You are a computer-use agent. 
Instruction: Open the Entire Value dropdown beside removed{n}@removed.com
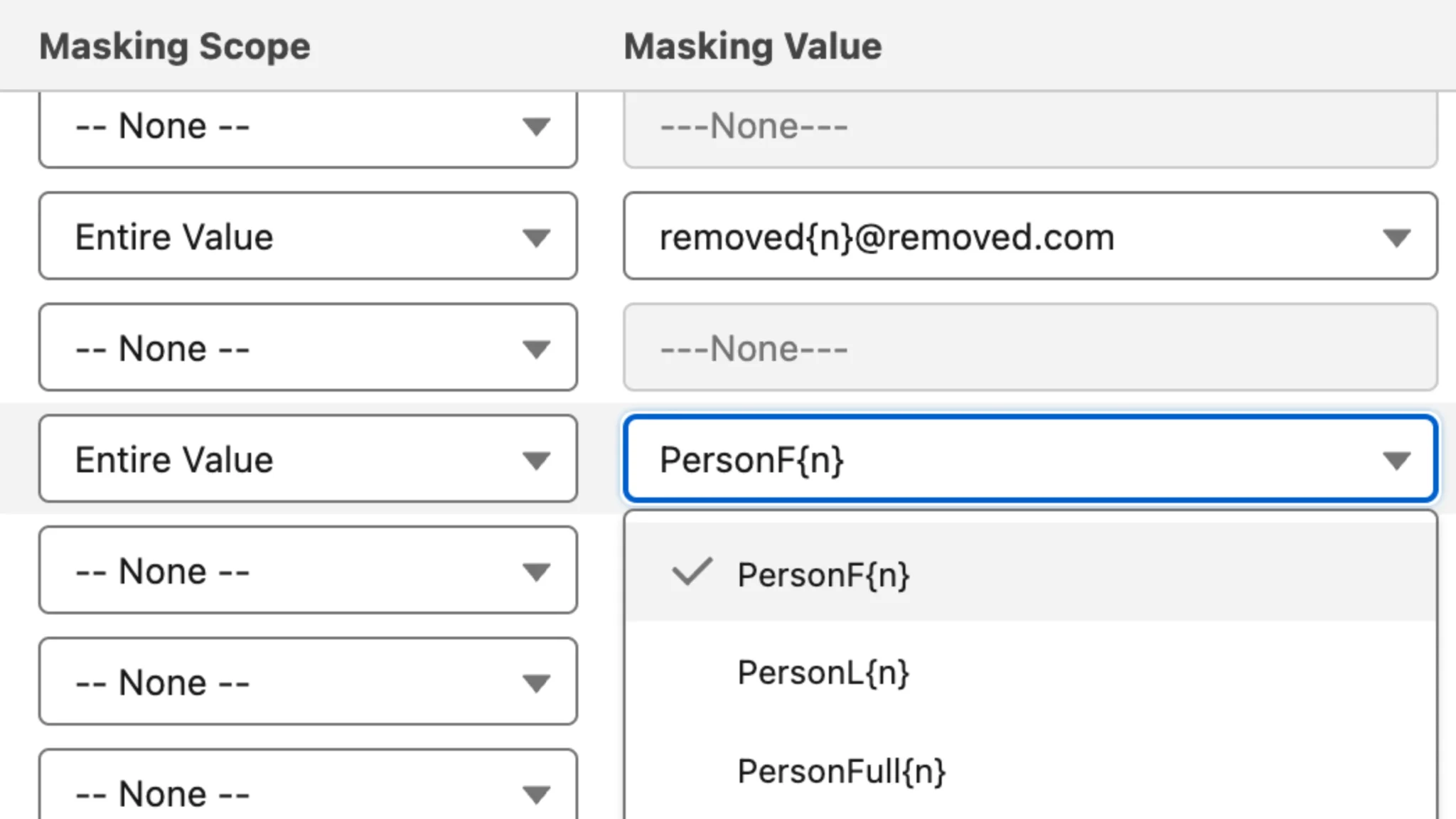307,236
